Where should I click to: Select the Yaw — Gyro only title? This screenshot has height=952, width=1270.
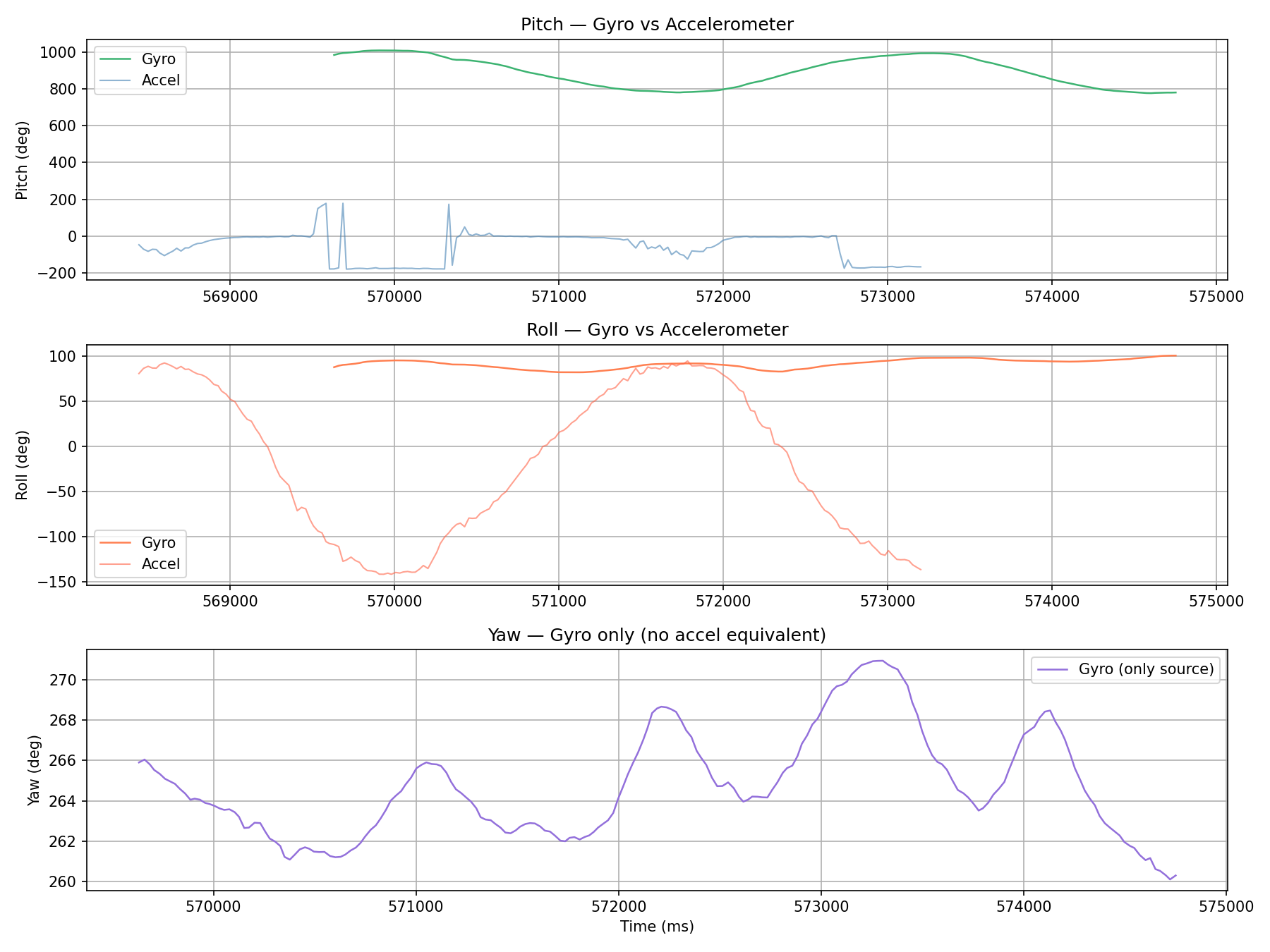tap(658, 635)
